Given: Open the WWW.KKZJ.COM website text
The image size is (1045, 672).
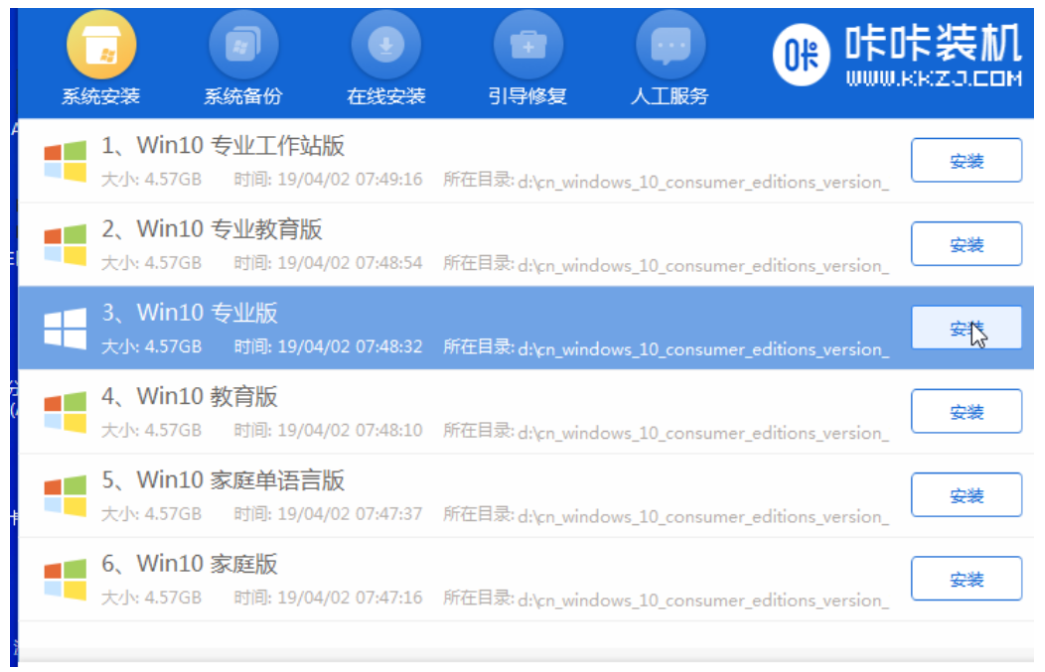Looking at the screenshot, I should coord(933,78).
